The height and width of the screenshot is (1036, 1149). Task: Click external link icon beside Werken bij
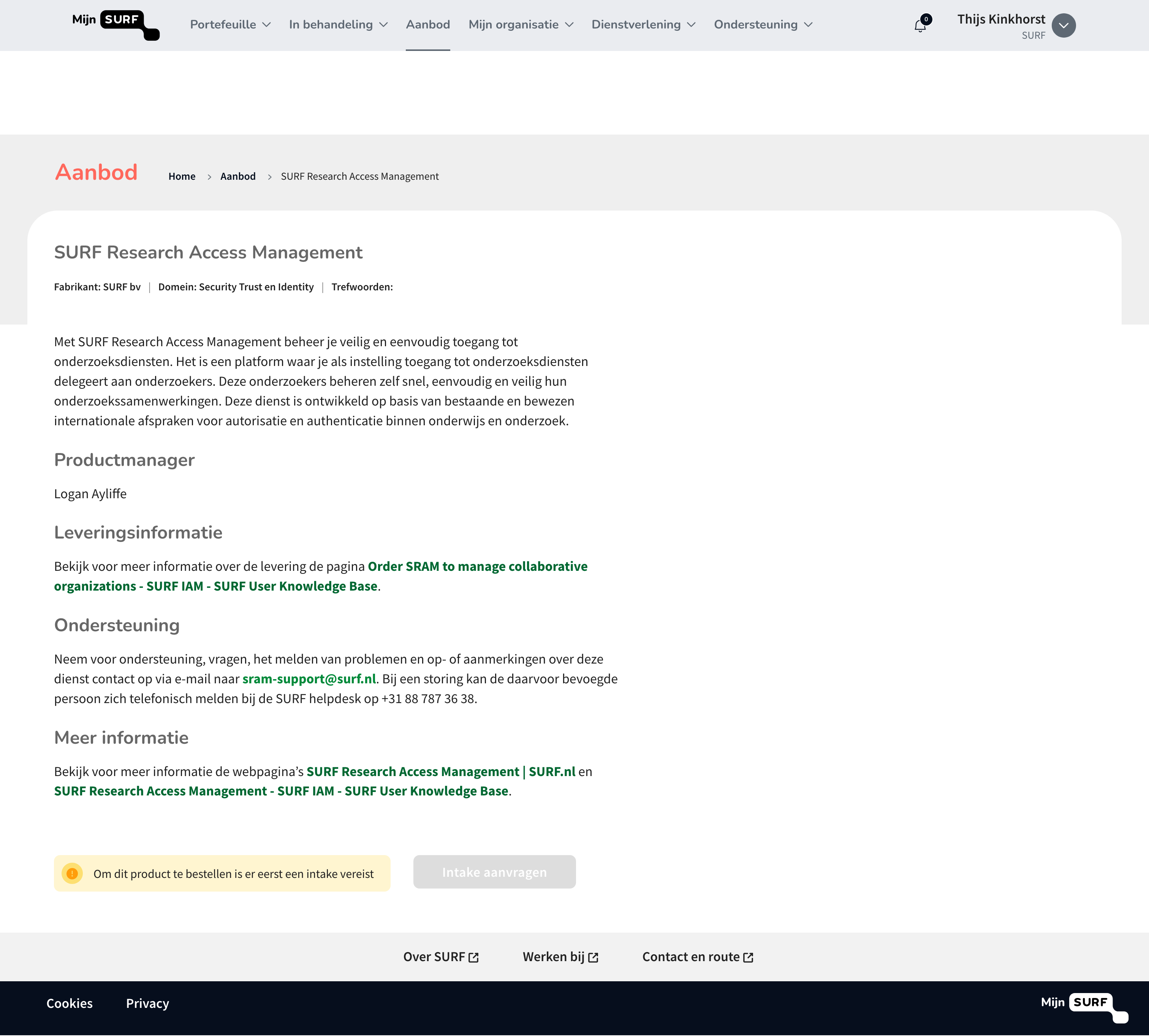[593, 957]
